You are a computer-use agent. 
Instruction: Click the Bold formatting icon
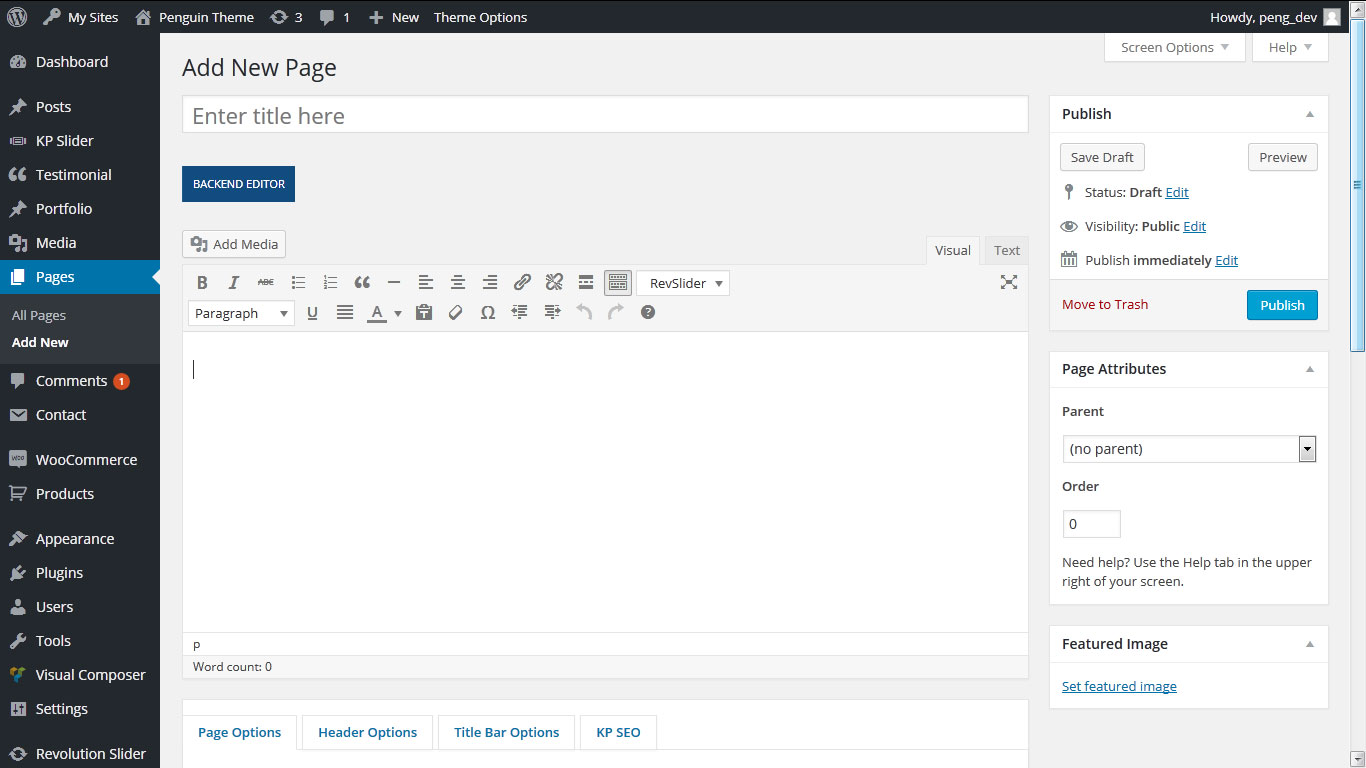(x=202, y=283)
